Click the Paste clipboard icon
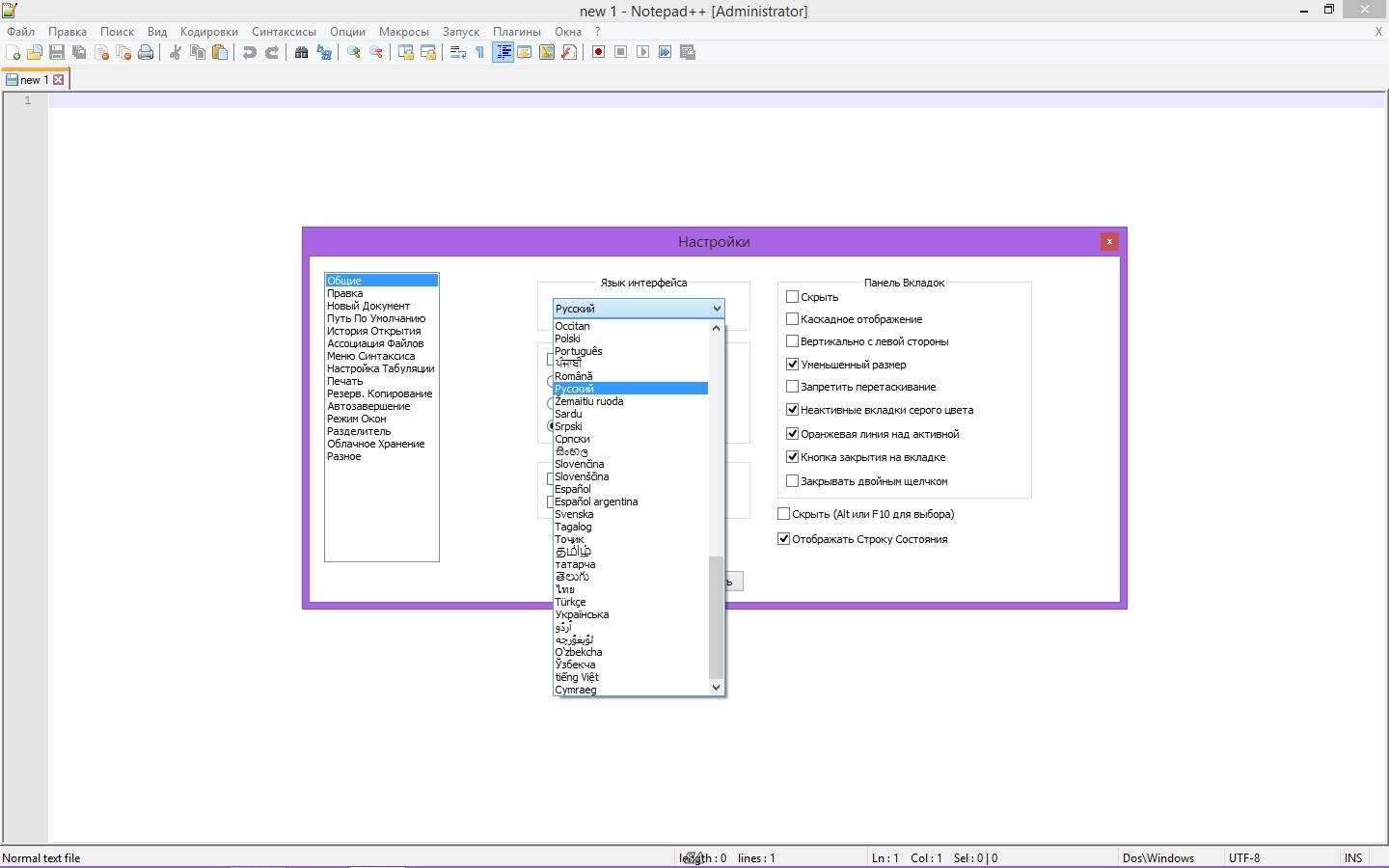Image resolution: width=1389 pixels, height=868 pixels. pos(220,52)
